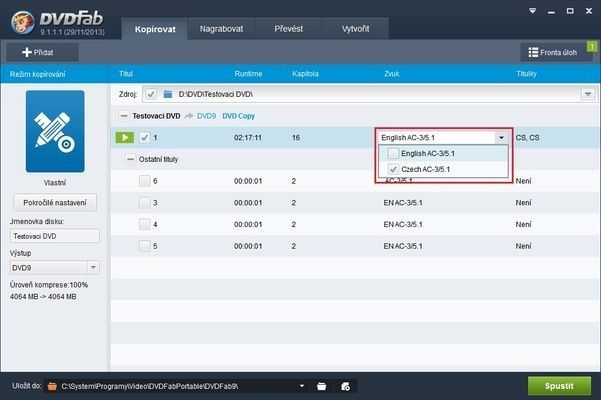
Task: Open the source path dropdown arrow
Action: [x=588, y=94]
